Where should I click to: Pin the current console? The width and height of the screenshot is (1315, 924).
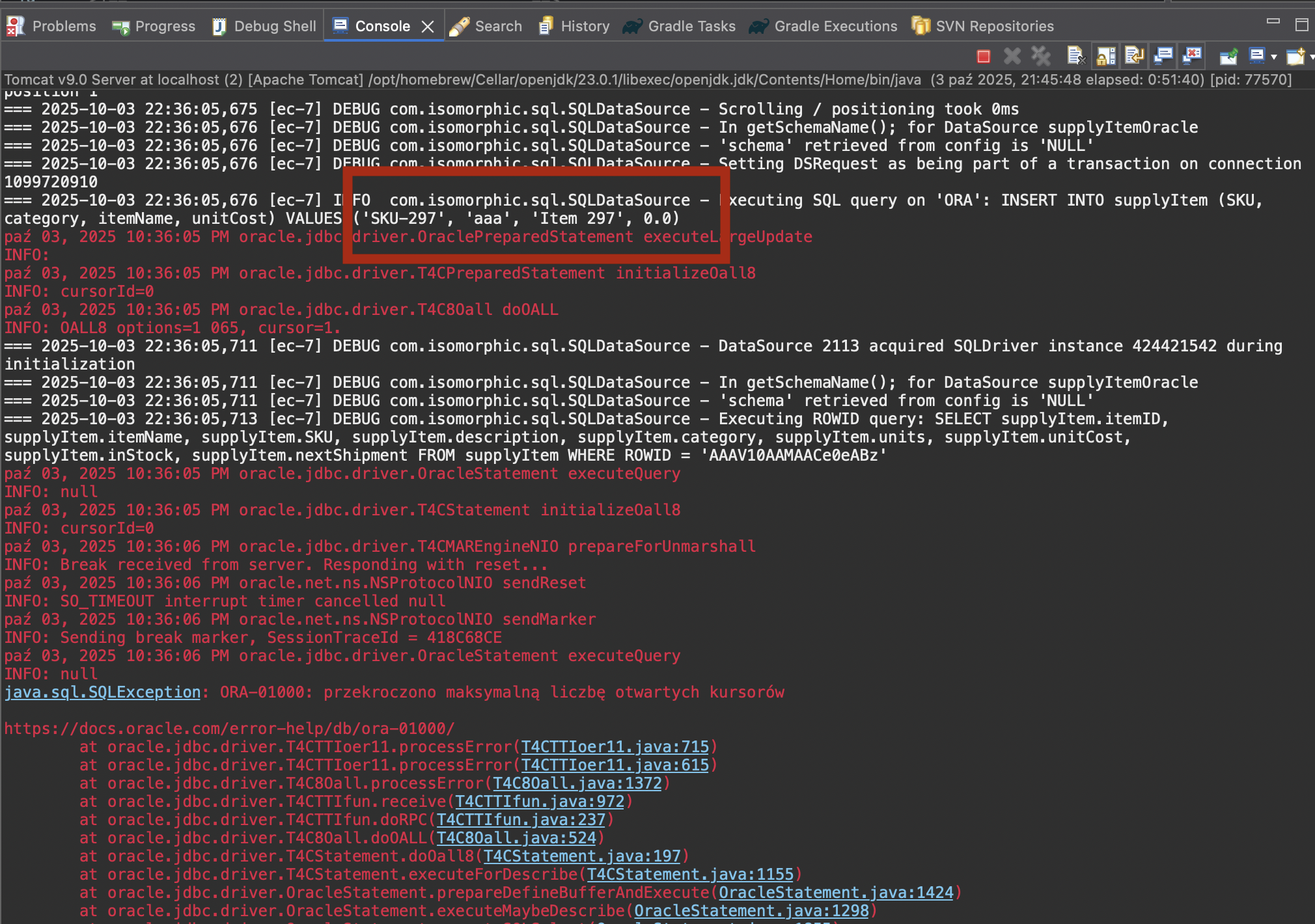tap(1228, 57)
